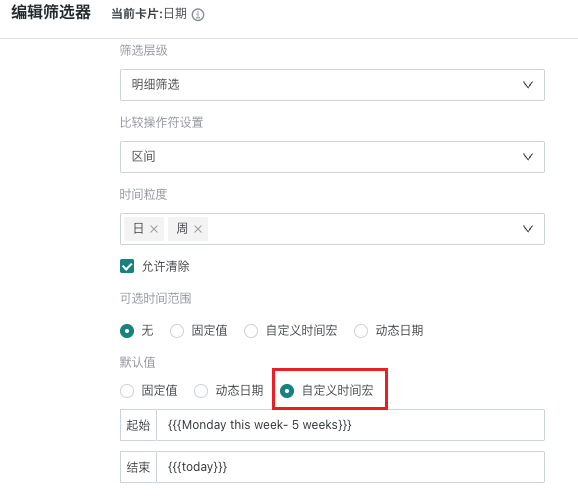Click the 编辑筛选器 title text

[x=51, y=13]
